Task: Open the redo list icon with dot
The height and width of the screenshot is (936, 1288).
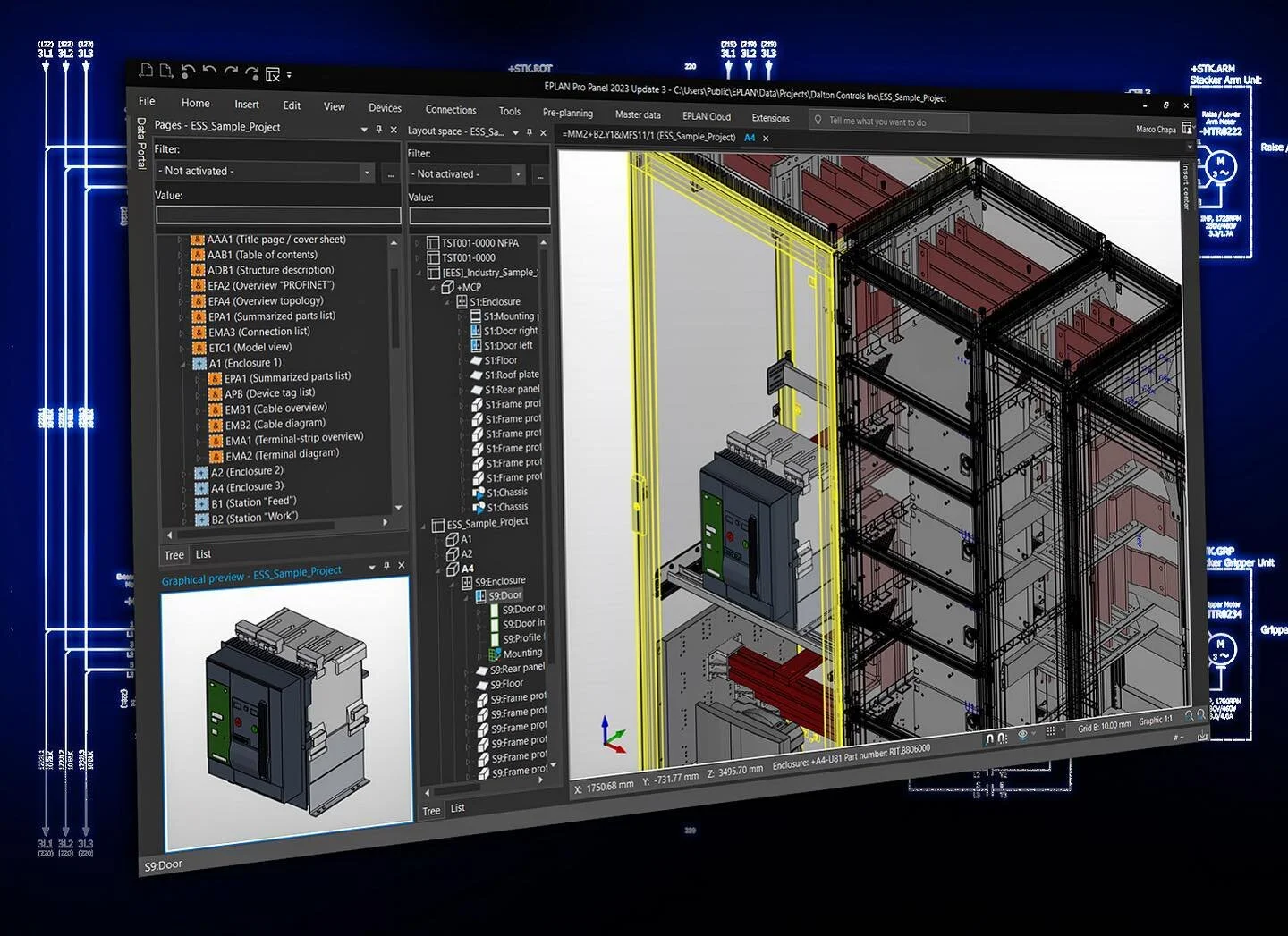Action: (251, 74)
